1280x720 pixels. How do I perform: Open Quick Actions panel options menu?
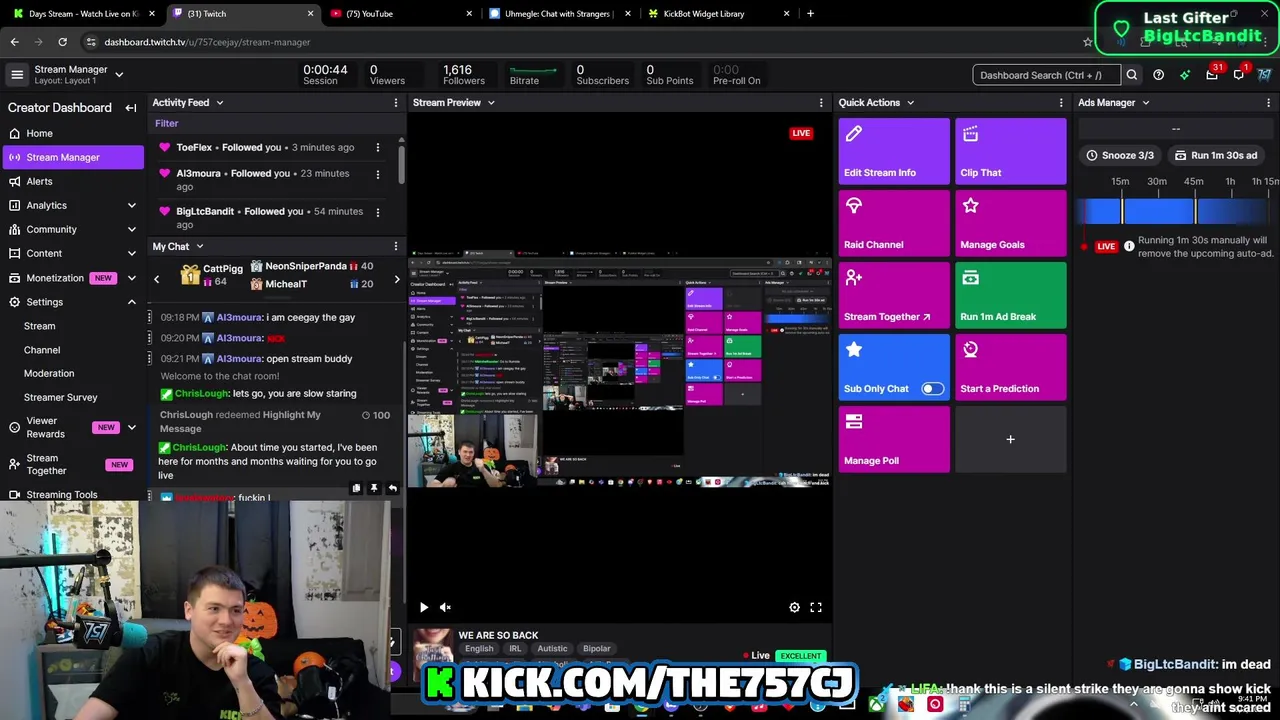coord(1061,102)
